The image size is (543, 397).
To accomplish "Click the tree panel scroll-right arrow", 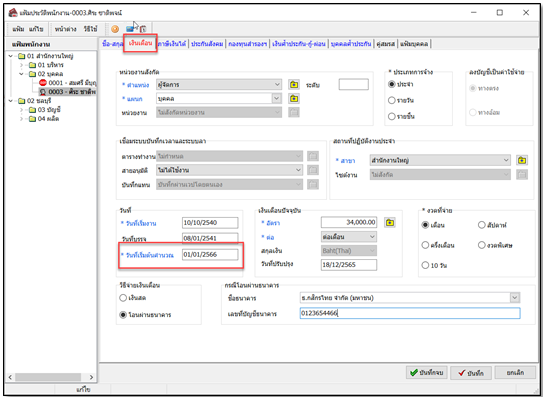I will pos(91,377).
